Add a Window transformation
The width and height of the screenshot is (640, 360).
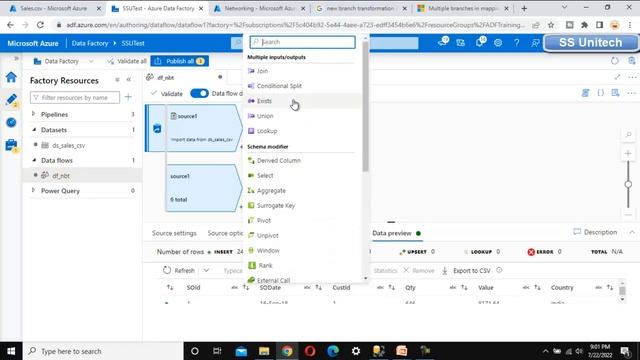268,250
